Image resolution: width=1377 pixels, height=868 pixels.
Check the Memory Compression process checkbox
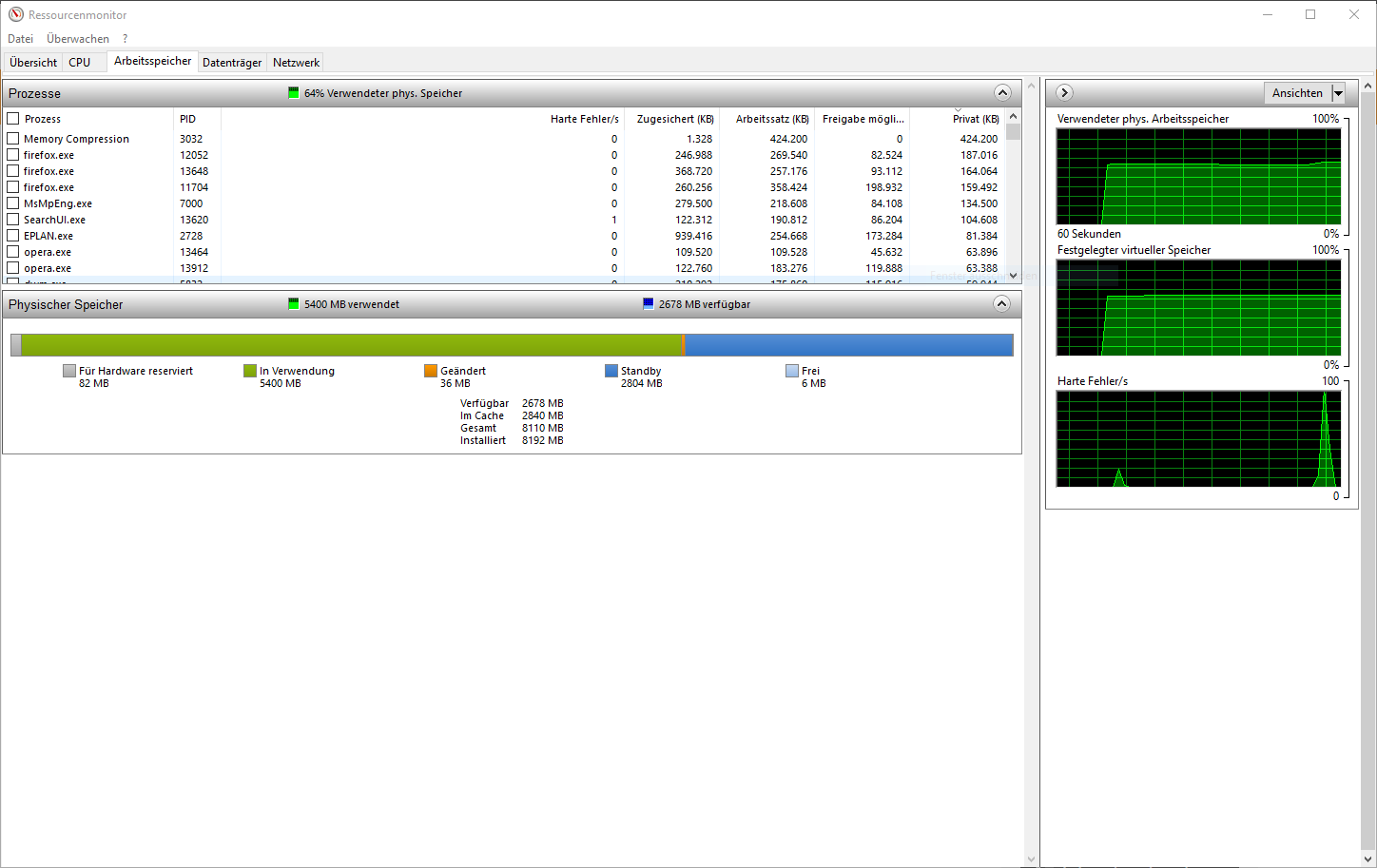coord(13,139)
